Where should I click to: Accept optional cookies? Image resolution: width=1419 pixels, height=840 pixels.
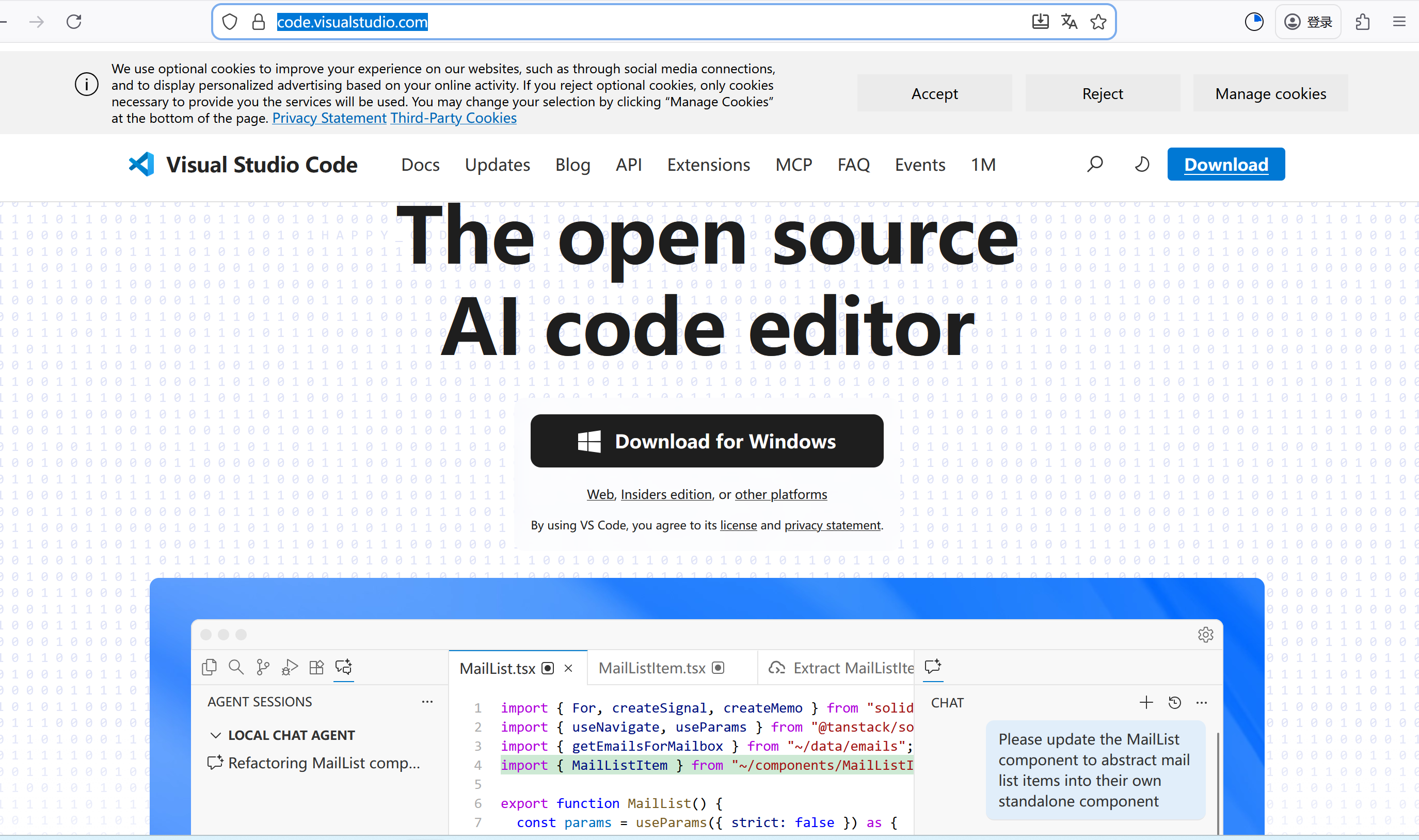point(934,93)
